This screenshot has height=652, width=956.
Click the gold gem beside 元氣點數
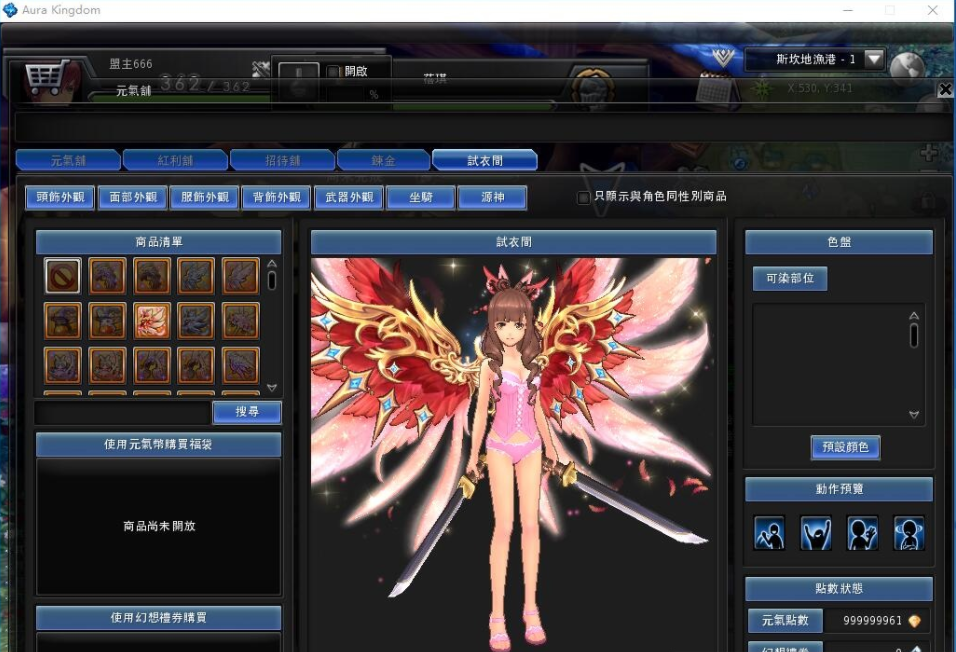(x=914, y=621)
